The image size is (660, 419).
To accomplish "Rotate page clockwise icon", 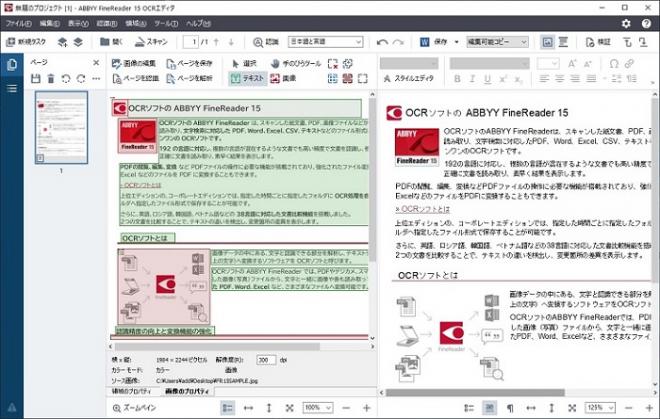I will (x=81, y=78).
